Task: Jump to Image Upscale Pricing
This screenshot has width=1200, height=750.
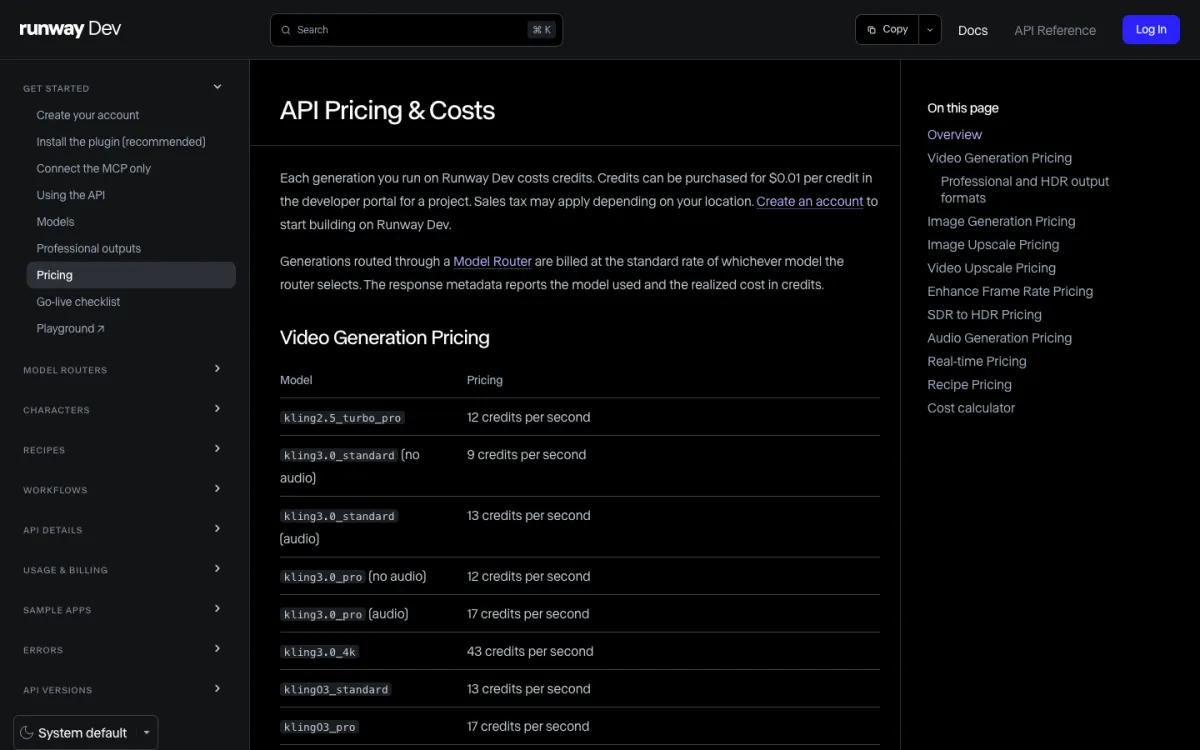Action: (x=993, y=244)
